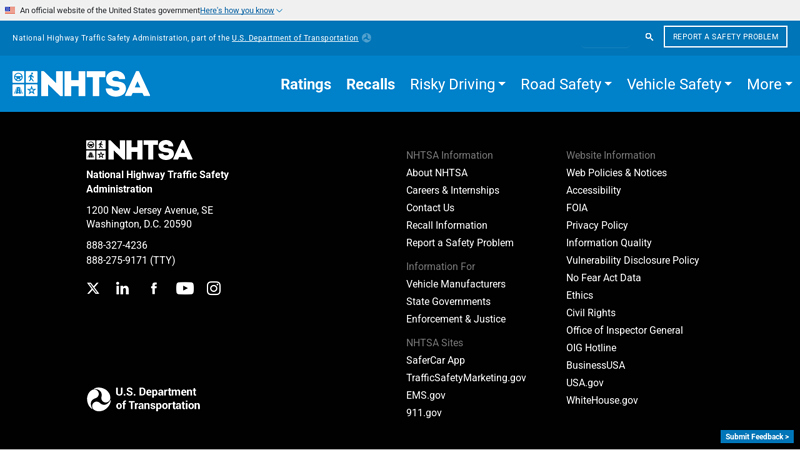Open the No Fear Act Data link
Screen dimensions: 800x450
tap(603, 278)
